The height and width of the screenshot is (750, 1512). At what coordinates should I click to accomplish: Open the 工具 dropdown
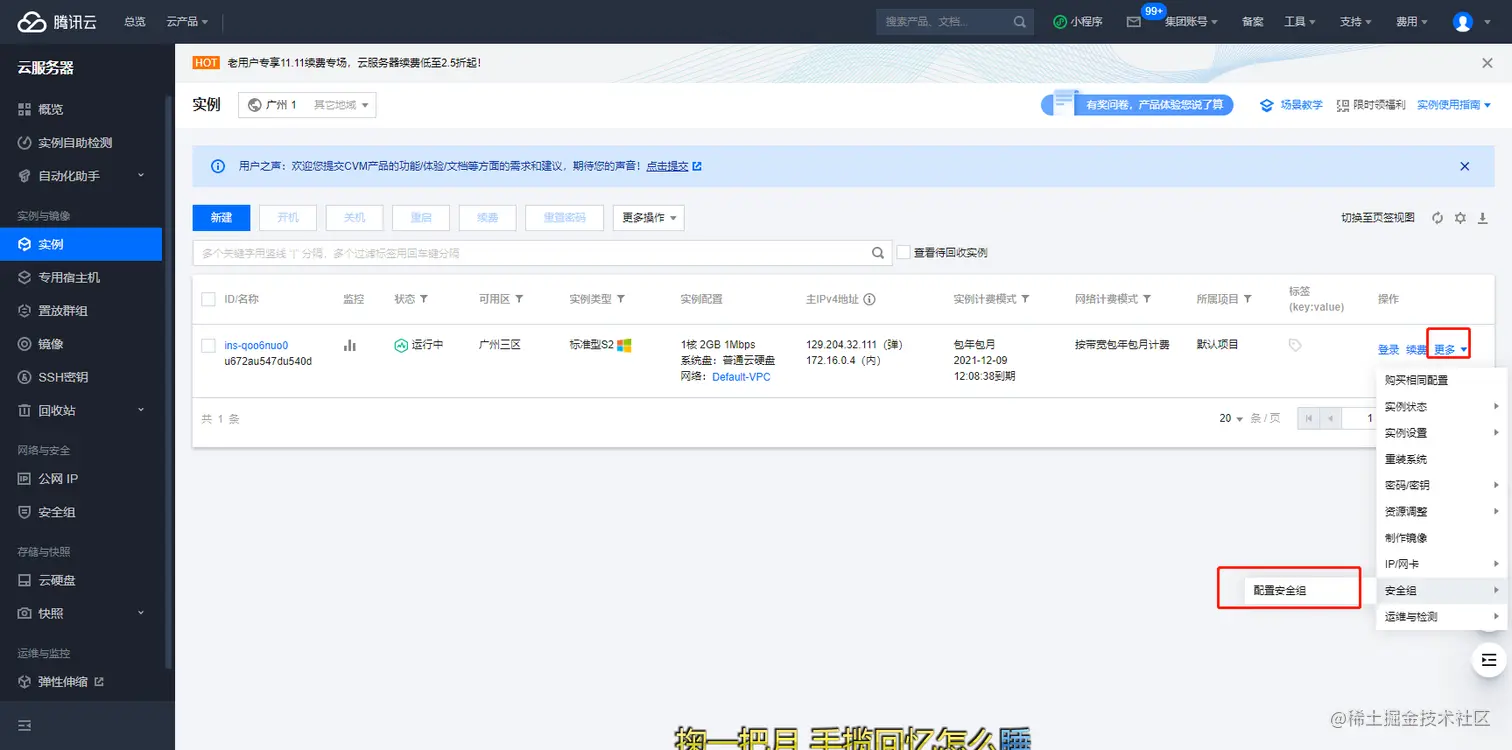pos(1300,22)
